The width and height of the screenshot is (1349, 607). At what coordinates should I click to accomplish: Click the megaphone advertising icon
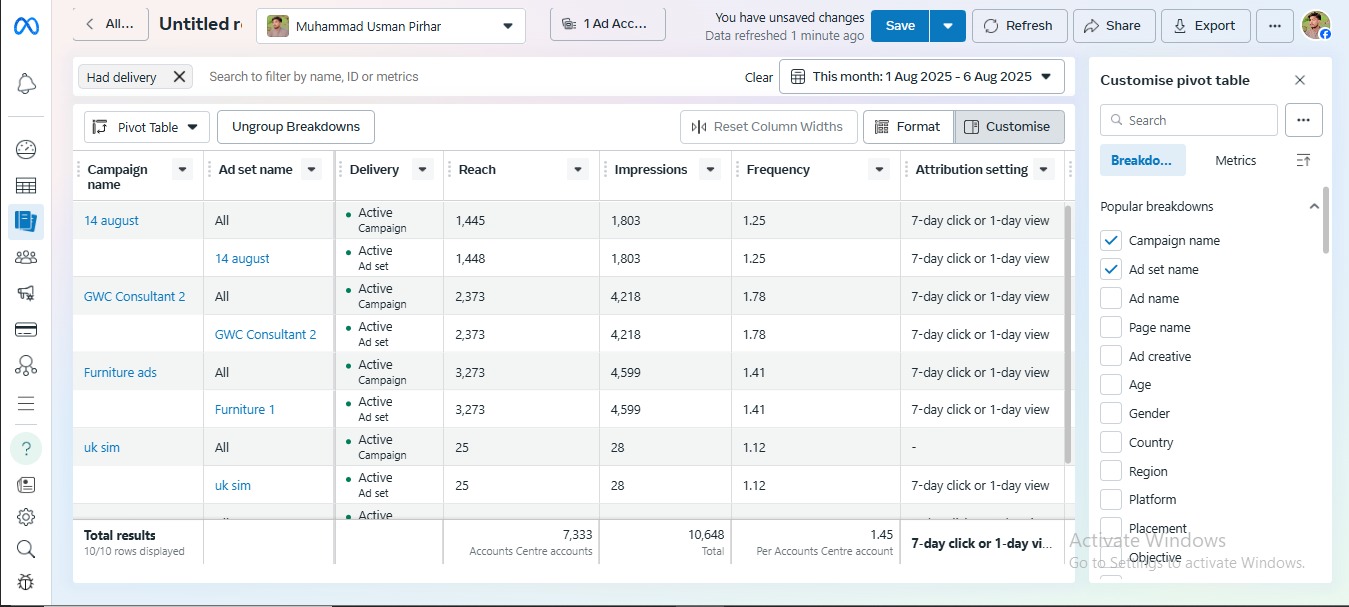tap(26, 293)
